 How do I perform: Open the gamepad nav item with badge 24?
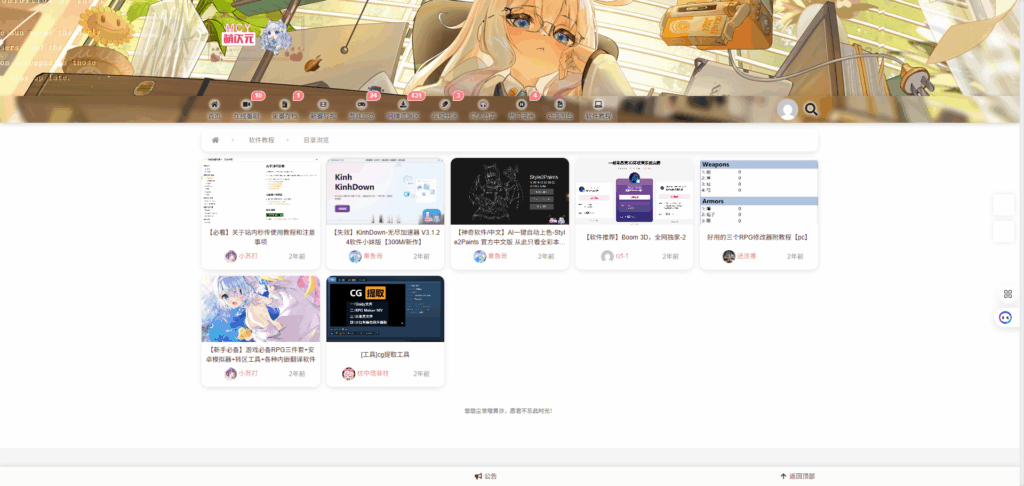[361, 109]
